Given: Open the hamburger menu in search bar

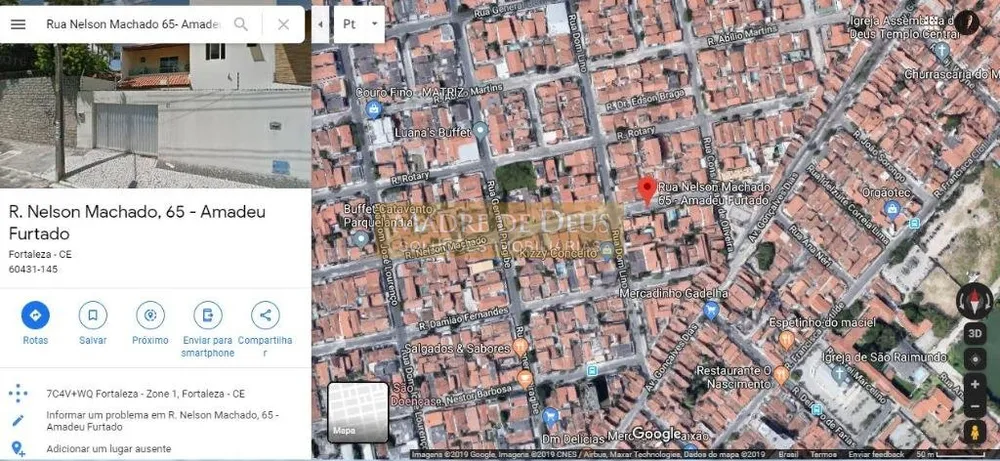Looking at the screenshot, I should coord(18,24).
